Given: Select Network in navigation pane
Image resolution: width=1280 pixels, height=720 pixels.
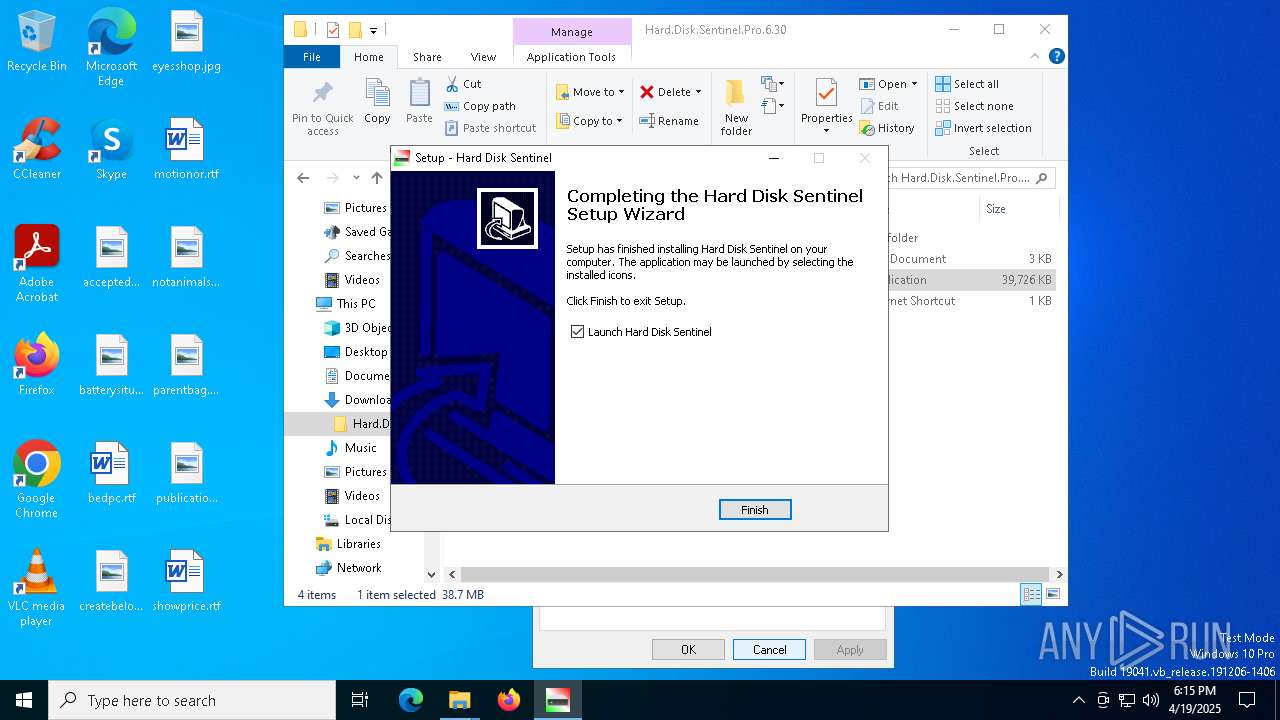Looking at the screenshot, I should click(x=359, y=568).
